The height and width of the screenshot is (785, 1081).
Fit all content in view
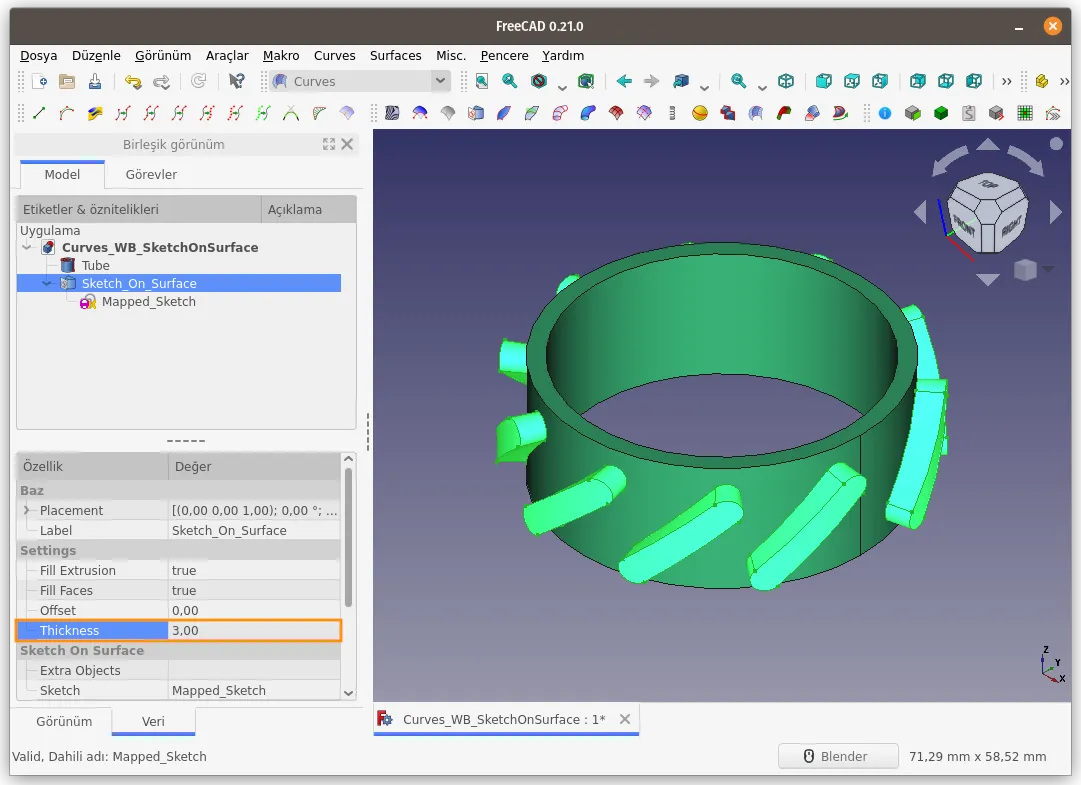482,81
